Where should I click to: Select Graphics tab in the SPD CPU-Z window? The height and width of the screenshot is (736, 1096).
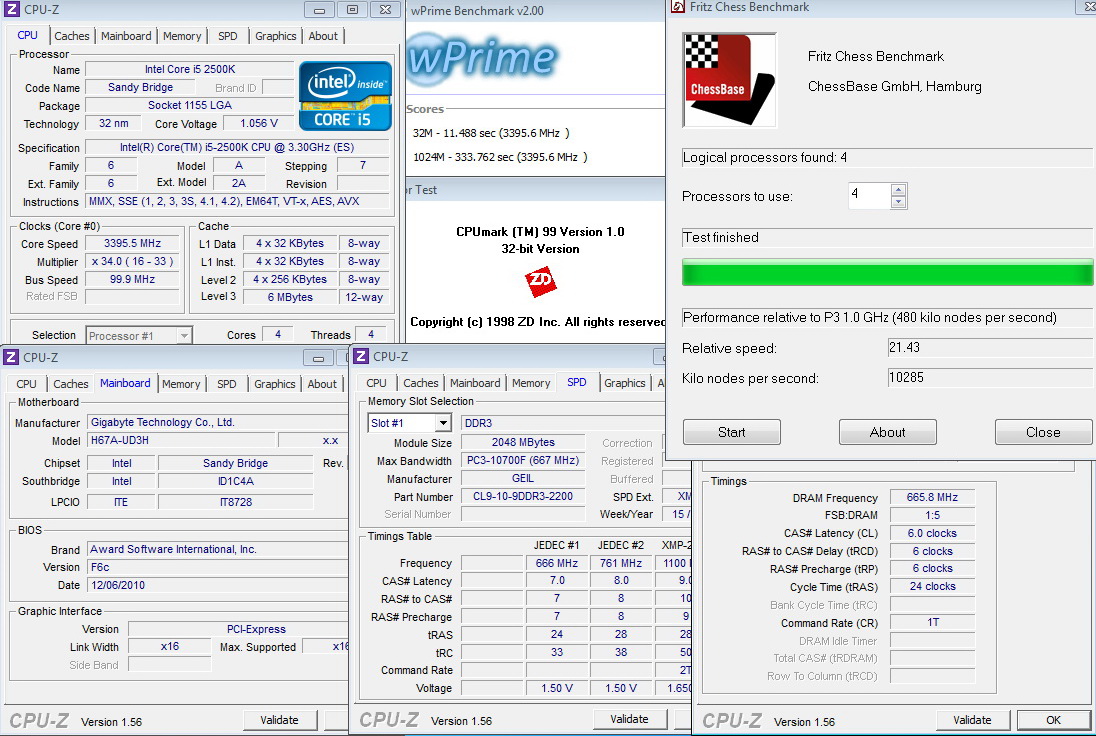tap(625, 383)
